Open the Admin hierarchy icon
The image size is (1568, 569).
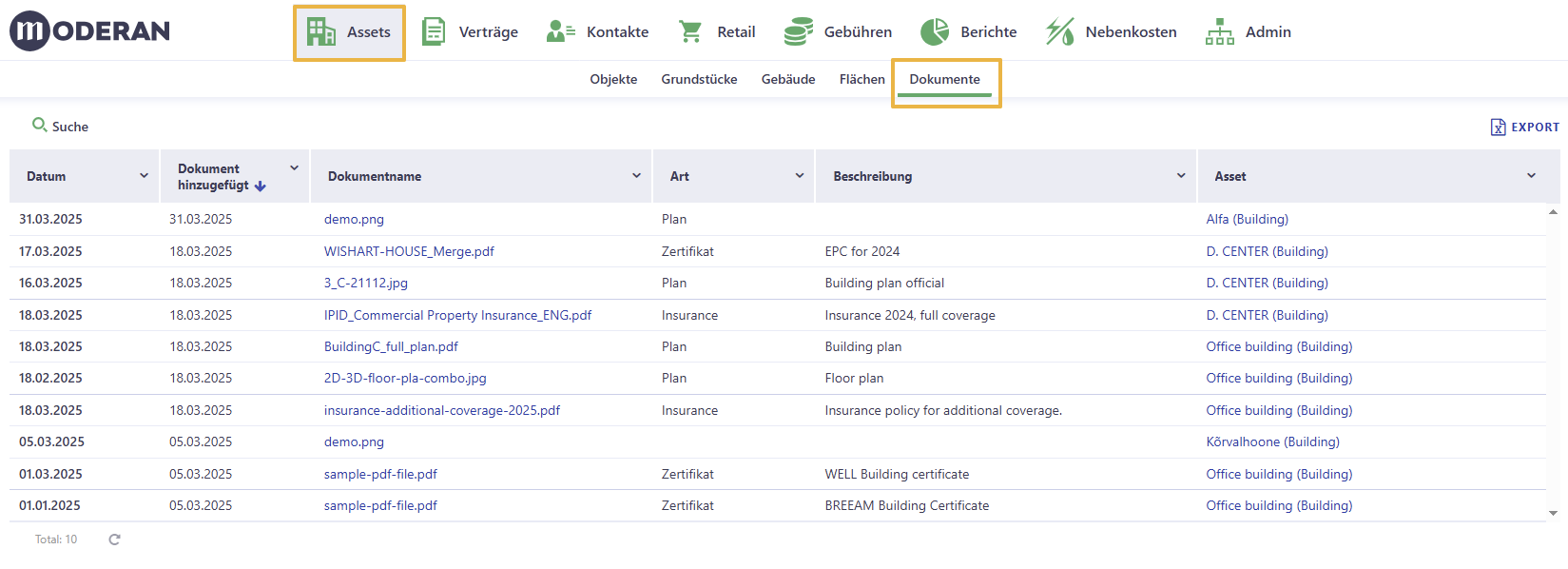pyautogui.click(x=1220, y=31)
